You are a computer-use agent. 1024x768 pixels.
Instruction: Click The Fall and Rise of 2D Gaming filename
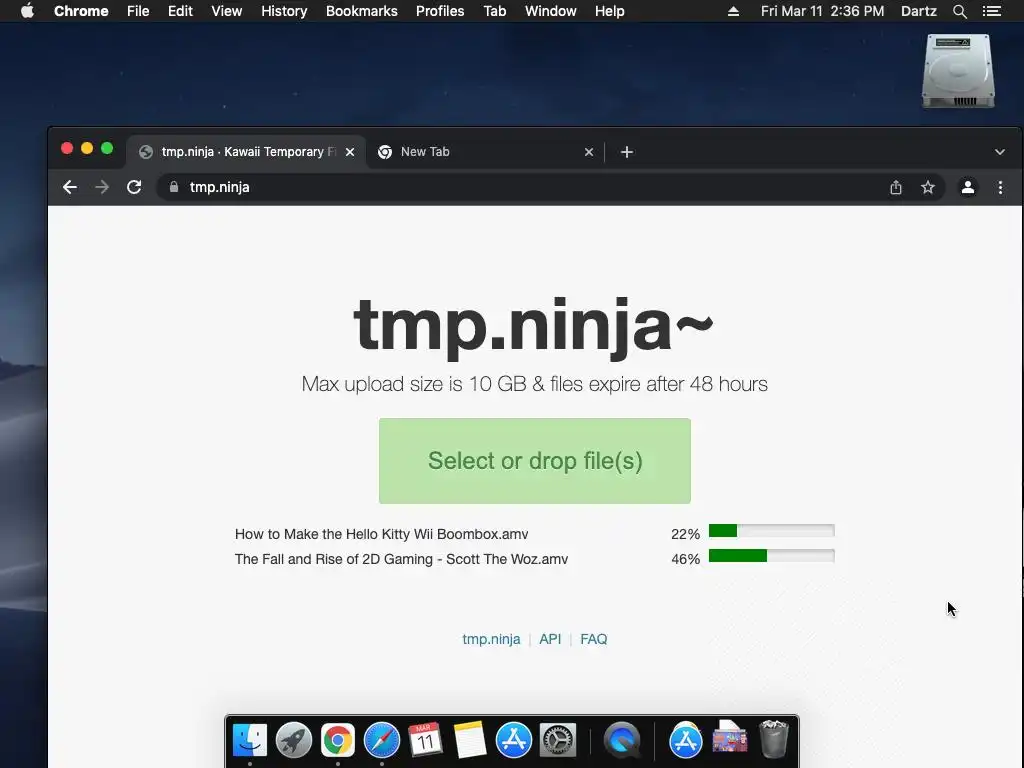401,559
